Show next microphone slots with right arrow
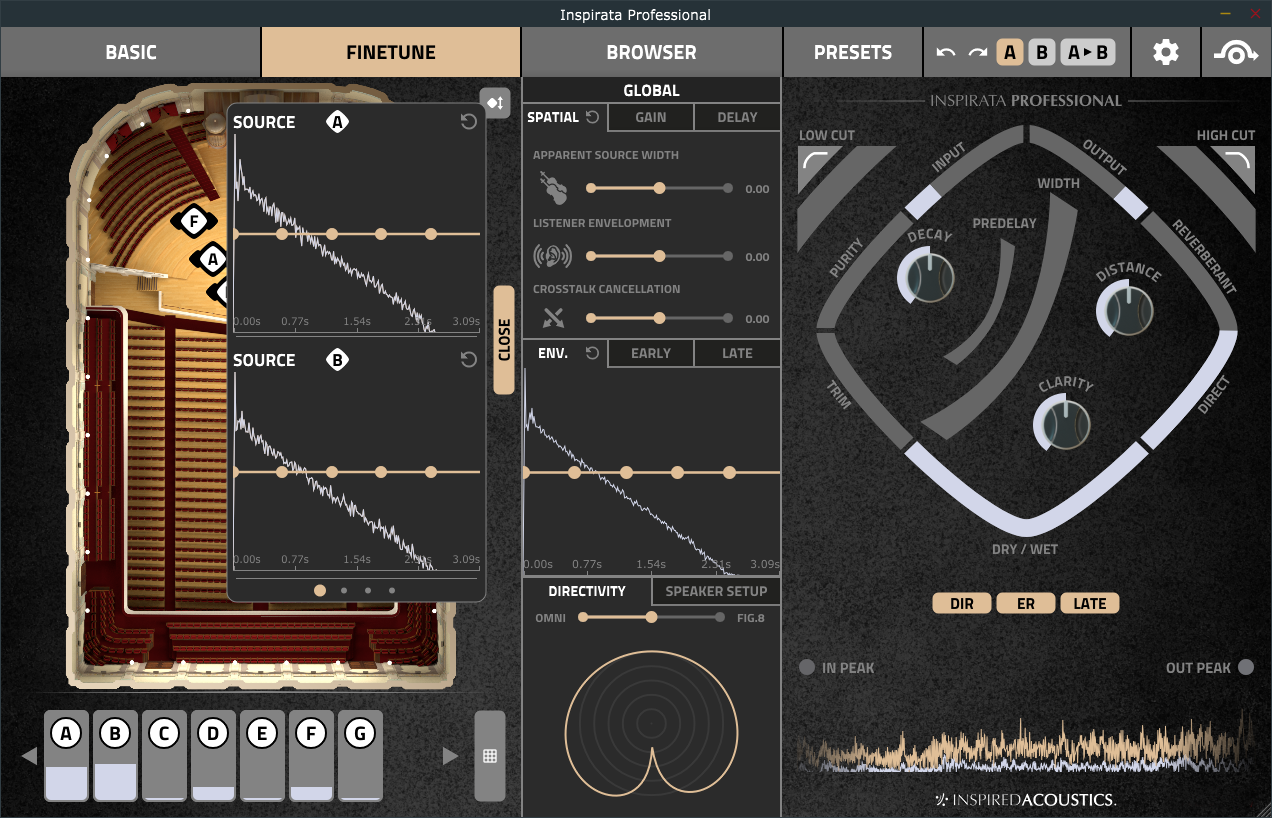 tap(451, 756)
